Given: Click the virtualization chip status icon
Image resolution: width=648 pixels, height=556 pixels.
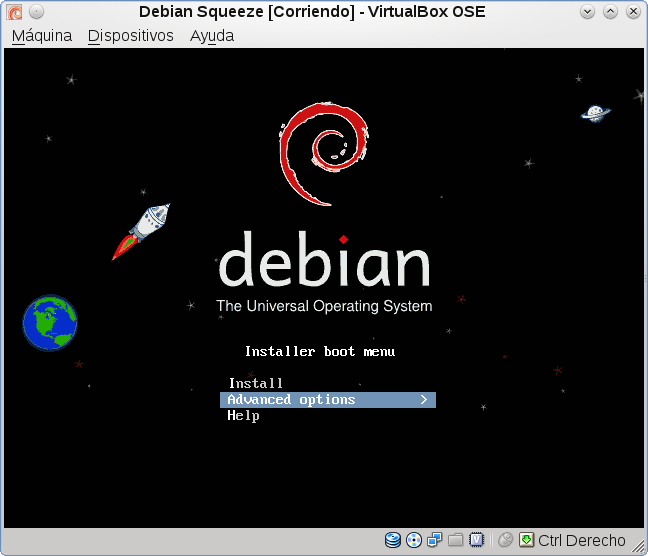Looking at the screenshot, I should click(476, 540).
